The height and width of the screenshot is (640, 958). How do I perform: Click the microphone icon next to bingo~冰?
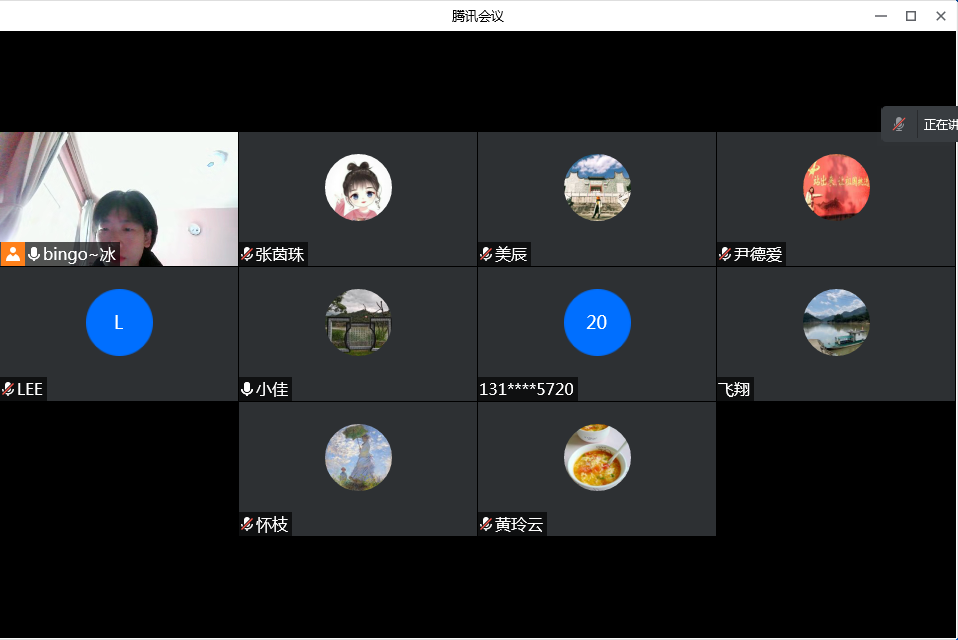point(34,254)
